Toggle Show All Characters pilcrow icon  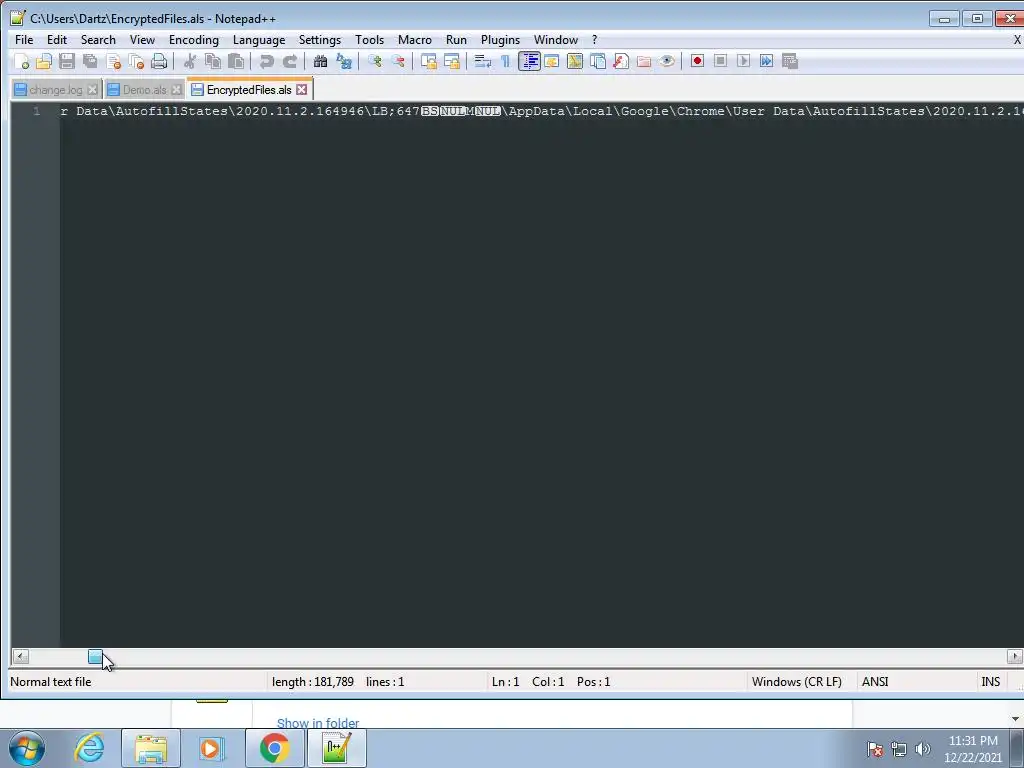505,61
